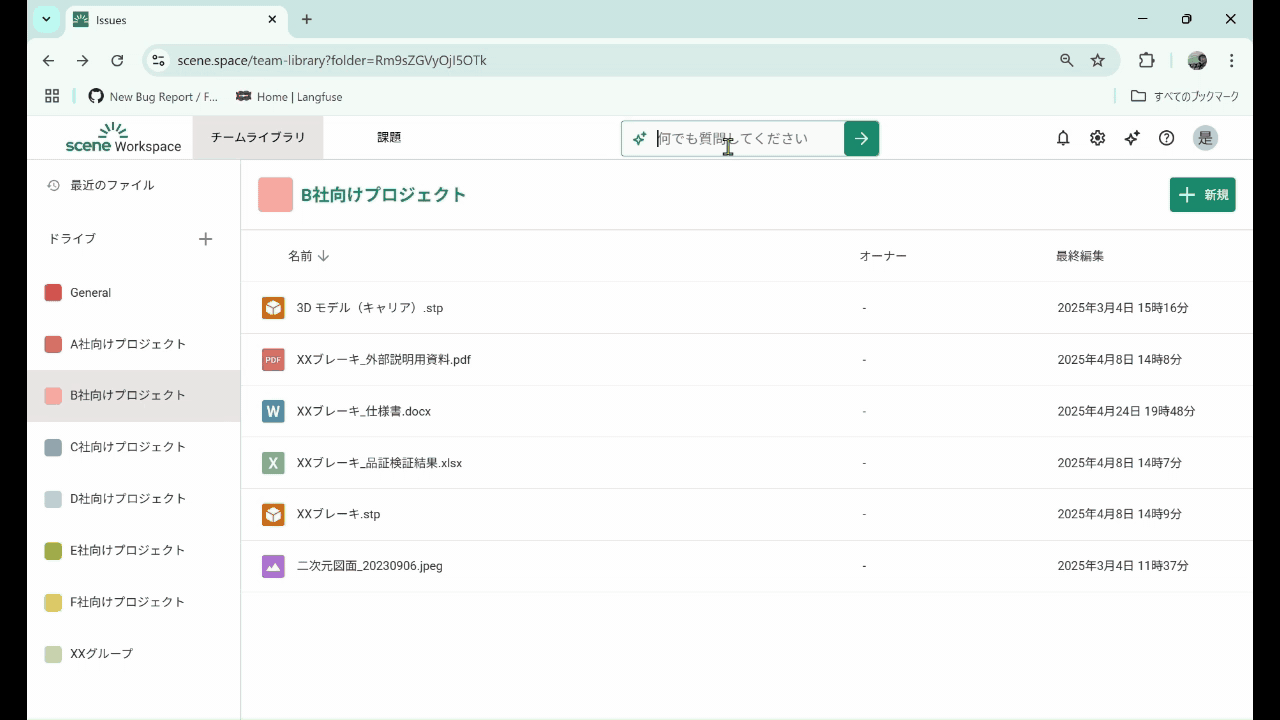Screen dimensions: 1280x720
Task: Click the 新規 button
Action: click(x=1202, y=195)
